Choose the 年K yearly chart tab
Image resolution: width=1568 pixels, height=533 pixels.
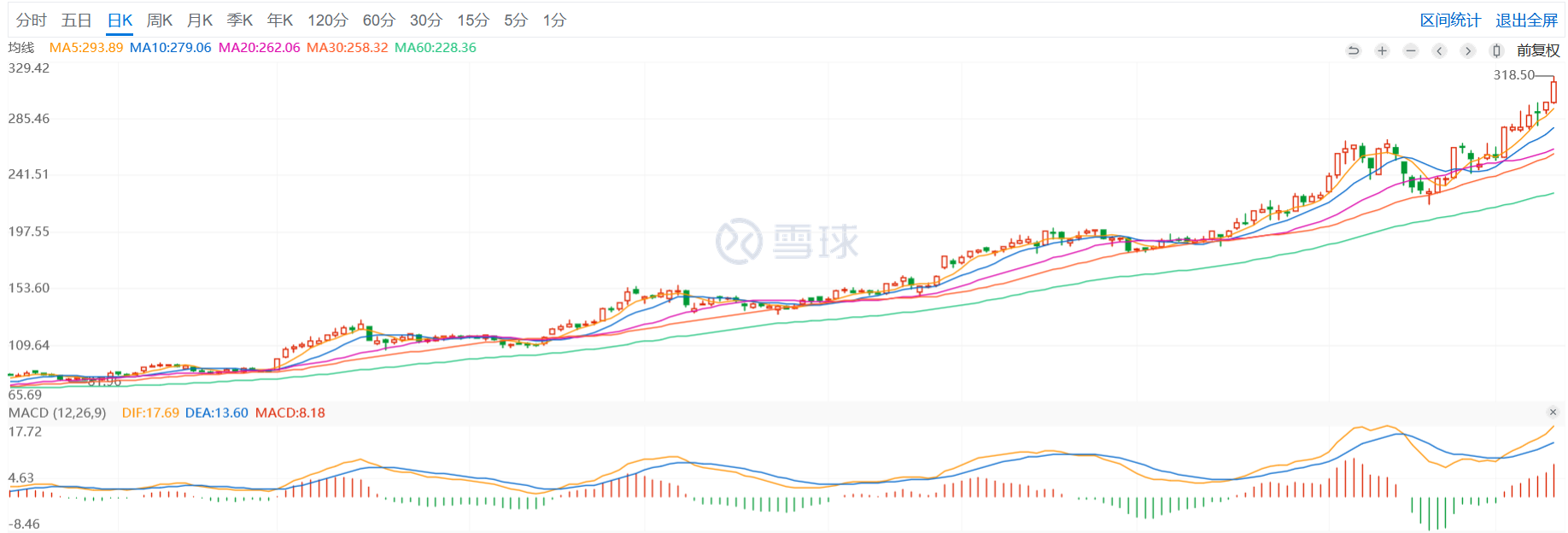click(x=280, y=20)
